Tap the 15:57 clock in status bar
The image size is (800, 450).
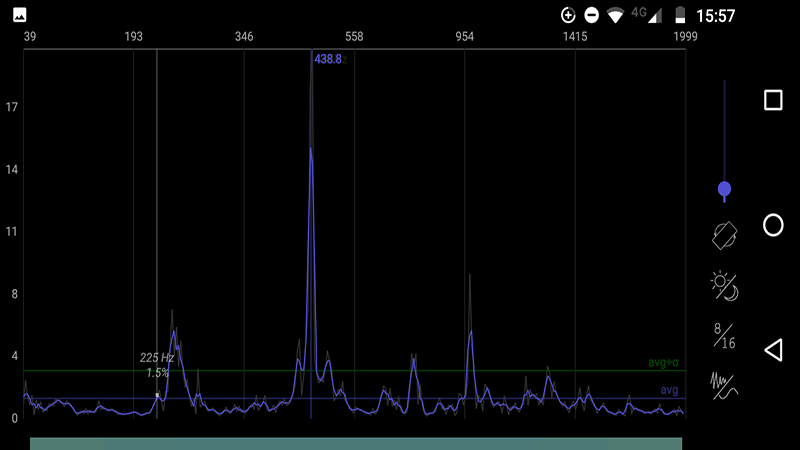tap(716, 16)
